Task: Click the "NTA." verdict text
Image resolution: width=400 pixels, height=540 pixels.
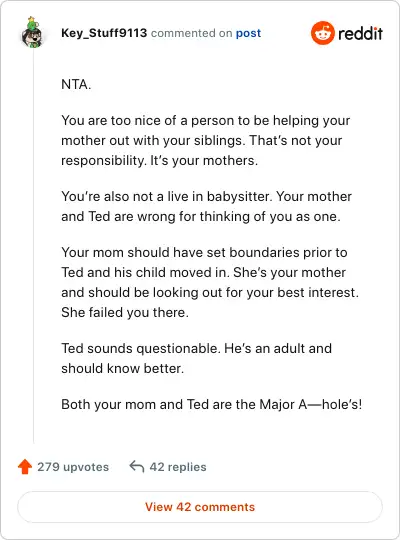Action: 76,84
